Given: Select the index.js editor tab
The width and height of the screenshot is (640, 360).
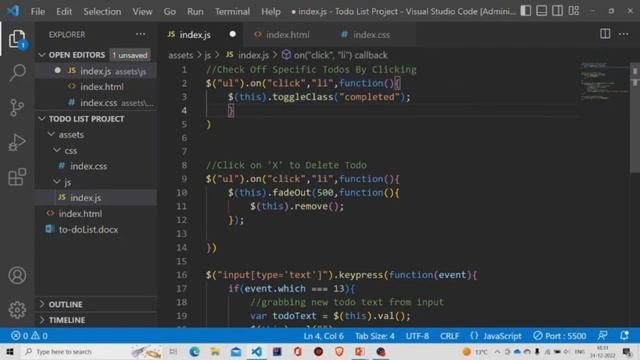Looking at the screenshot, I should click(195, 35).
